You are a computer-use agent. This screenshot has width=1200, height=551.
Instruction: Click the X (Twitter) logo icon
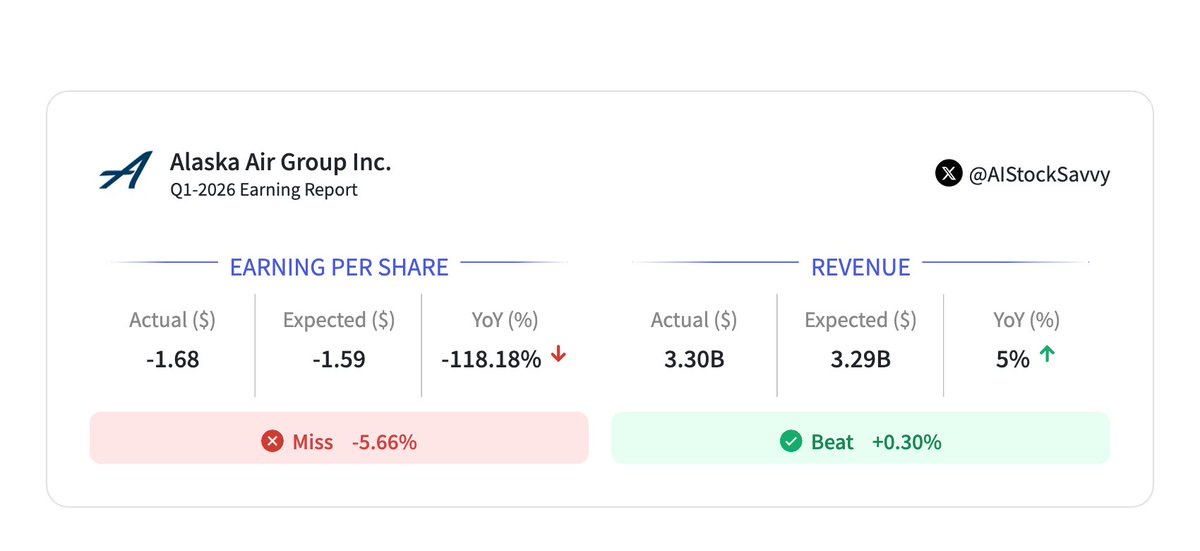pos(948,173)
